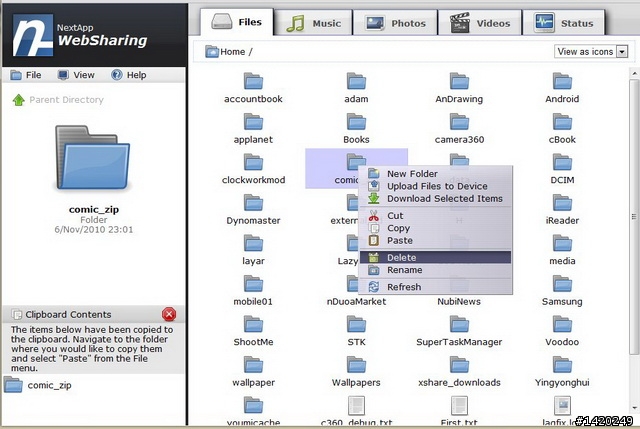Open the Music tab
The height and width of the screenshot is (429, 640).
[313, 23]
